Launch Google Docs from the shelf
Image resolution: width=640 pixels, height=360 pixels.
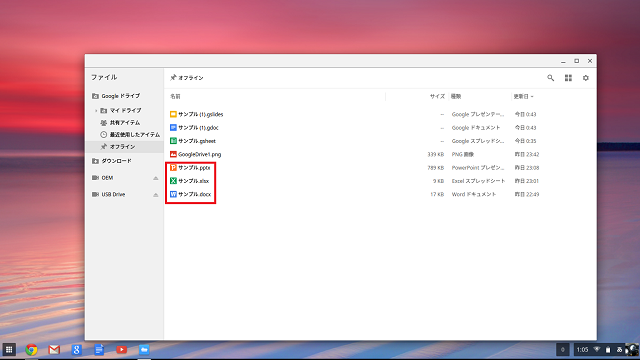[99, 350]
